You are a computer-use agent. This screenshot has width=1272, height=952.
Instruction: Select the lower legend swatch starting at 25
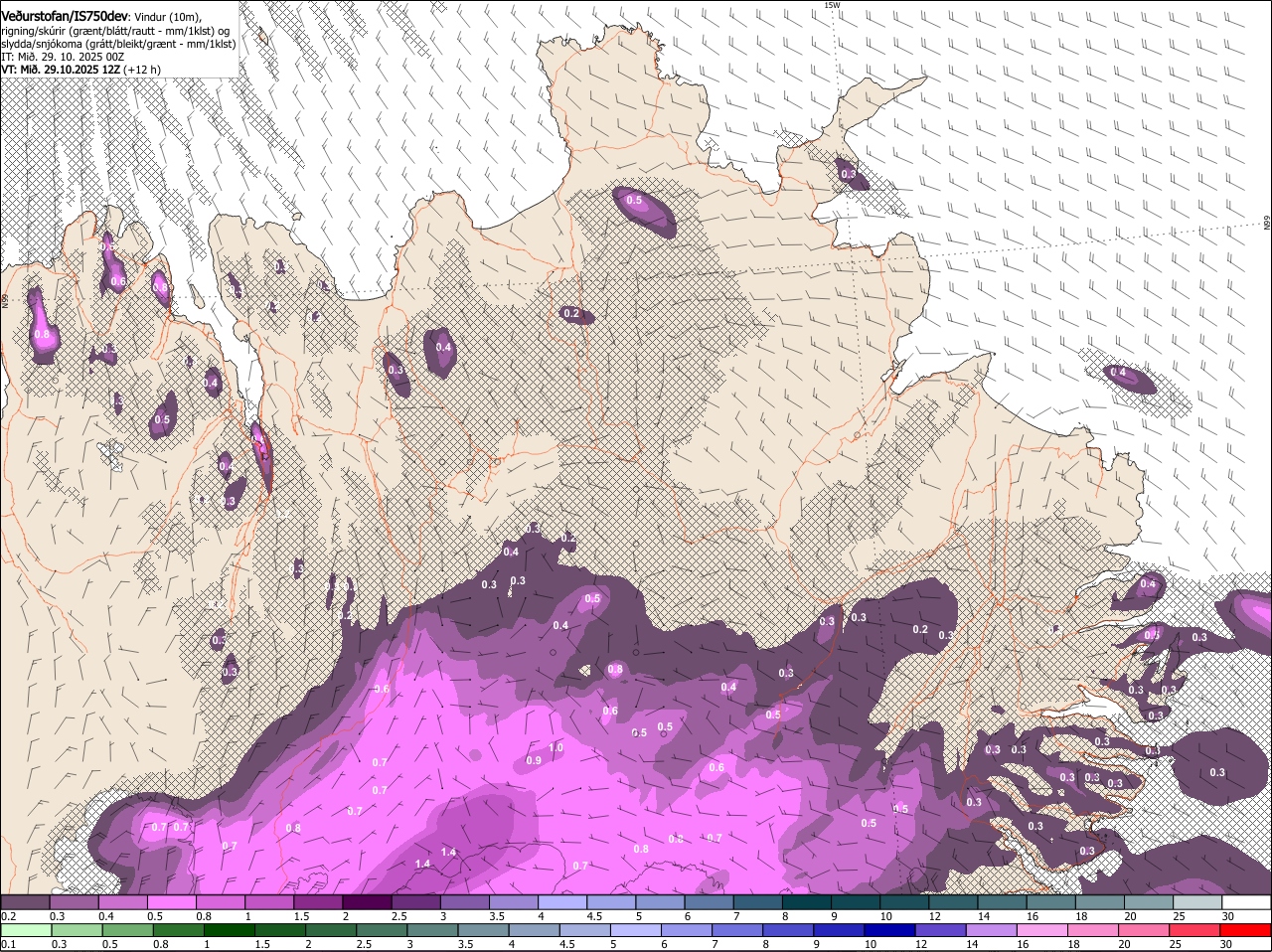click(x=1196, y=929)
